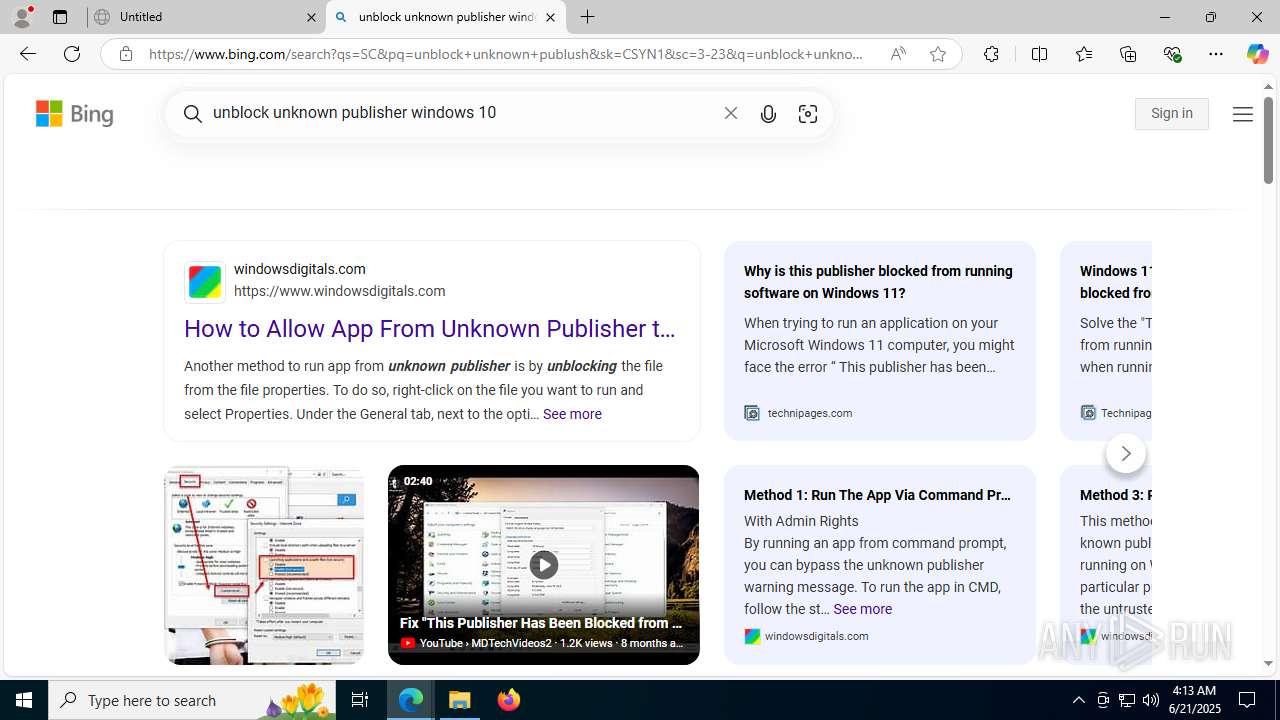This screenshot has height=720, width=1280.
Task: Open volume control in system tray
Action: coord(1151,700)
